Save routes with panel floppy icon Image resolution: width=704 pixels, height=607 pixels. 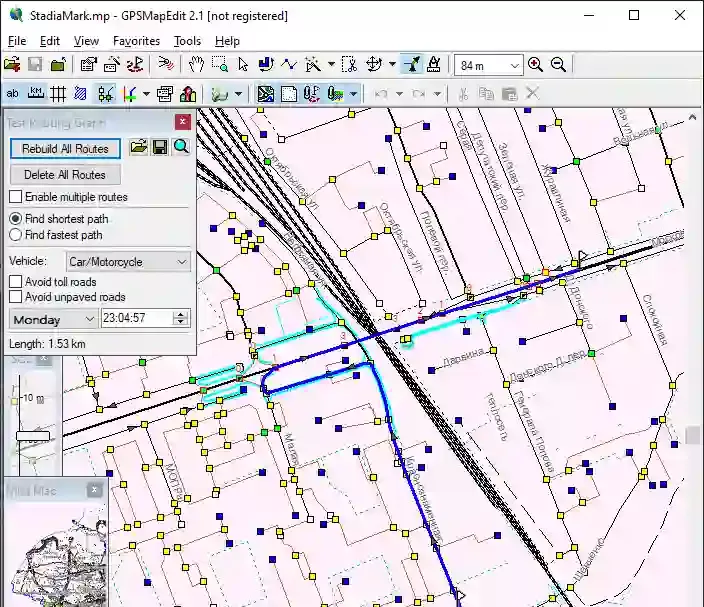pos(160,147)
